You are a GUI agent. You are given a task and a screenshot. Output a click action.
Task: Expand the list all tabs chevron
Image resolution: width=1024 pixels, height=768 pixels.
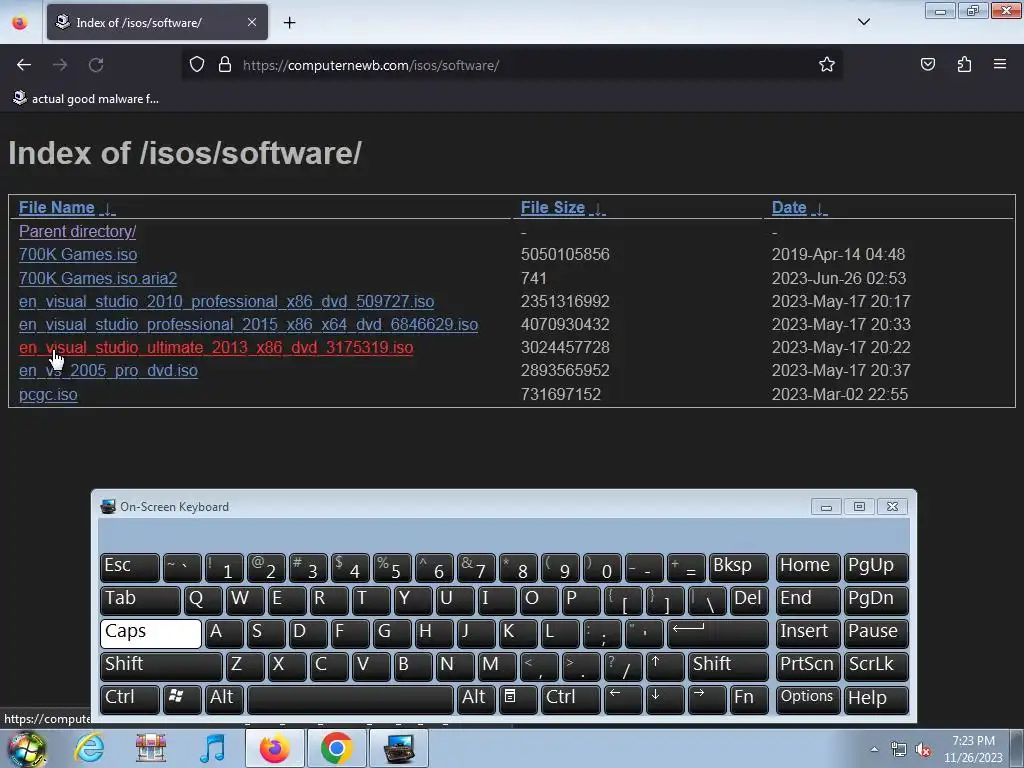[863, 22]
